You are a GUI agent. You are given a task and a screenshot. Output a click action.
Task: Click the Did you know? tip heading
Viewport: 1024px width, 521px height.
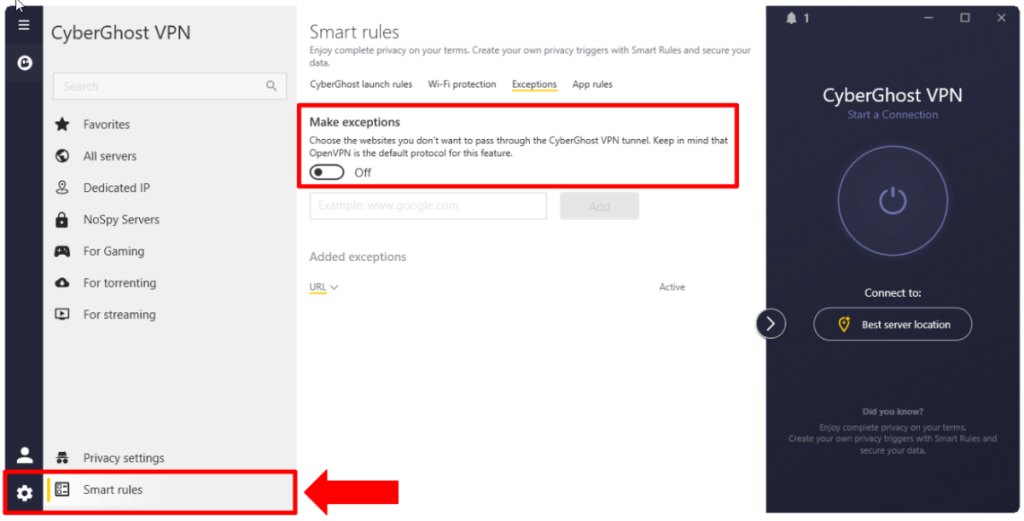892,412
